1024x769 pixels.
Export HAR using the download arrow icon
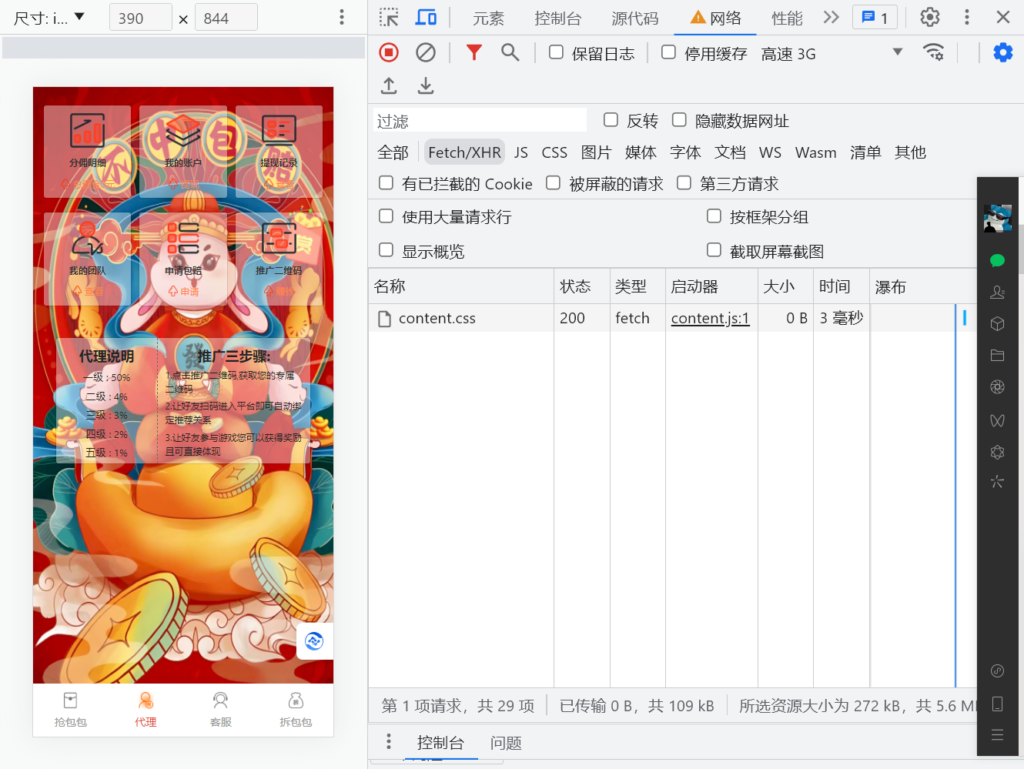point(424,86)
